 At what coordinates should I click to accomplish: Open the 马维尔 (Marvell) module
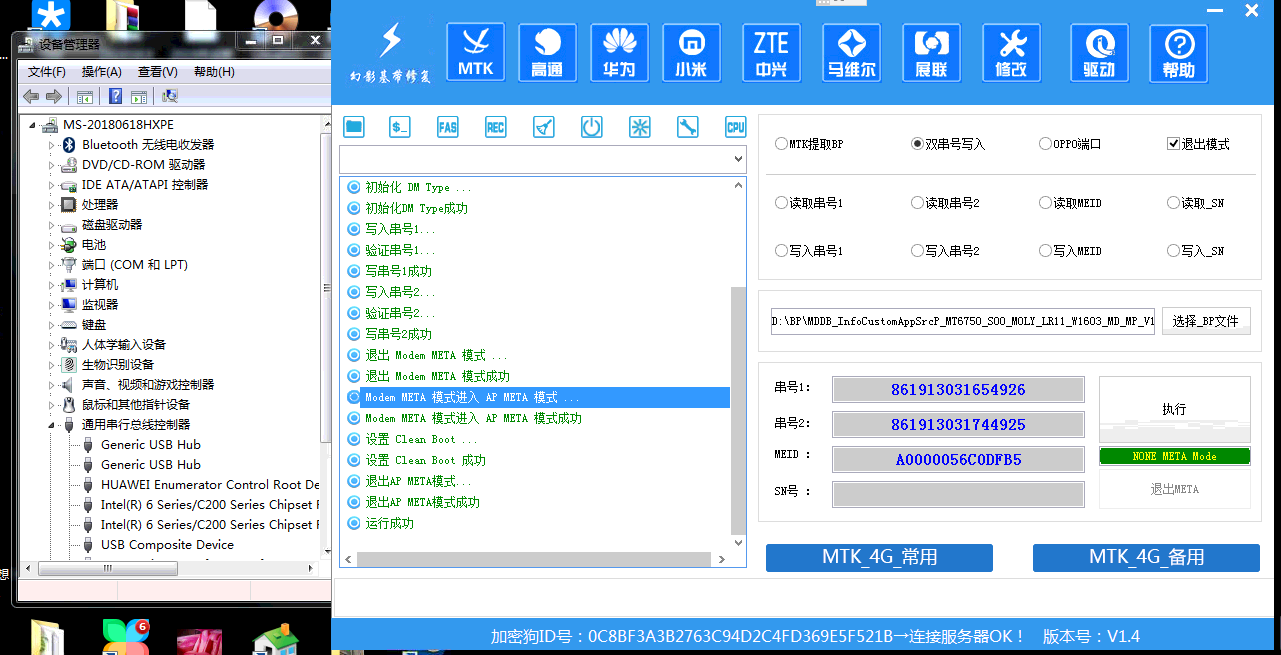pos(851,52)
